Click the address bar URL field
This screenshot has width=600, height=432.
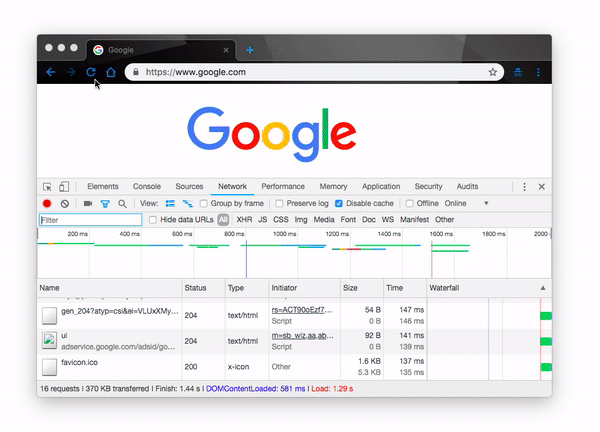(x=313, y=72)
